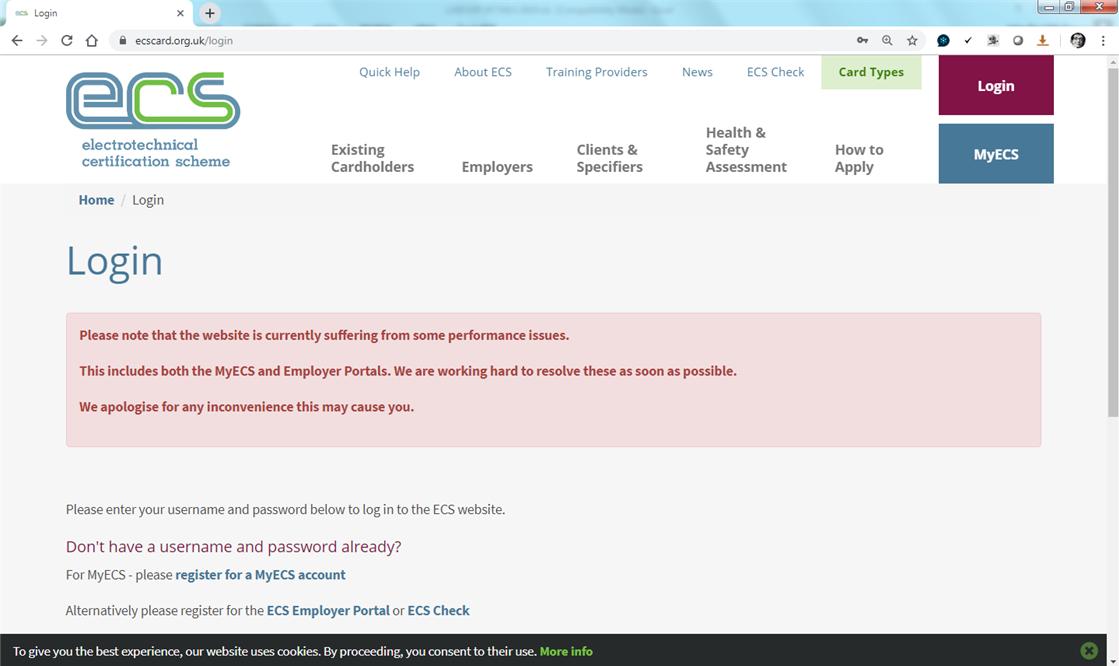Open Quick Help in top navigation
The height and width of the screenshot is (666, 1119).
pos(389,72)
